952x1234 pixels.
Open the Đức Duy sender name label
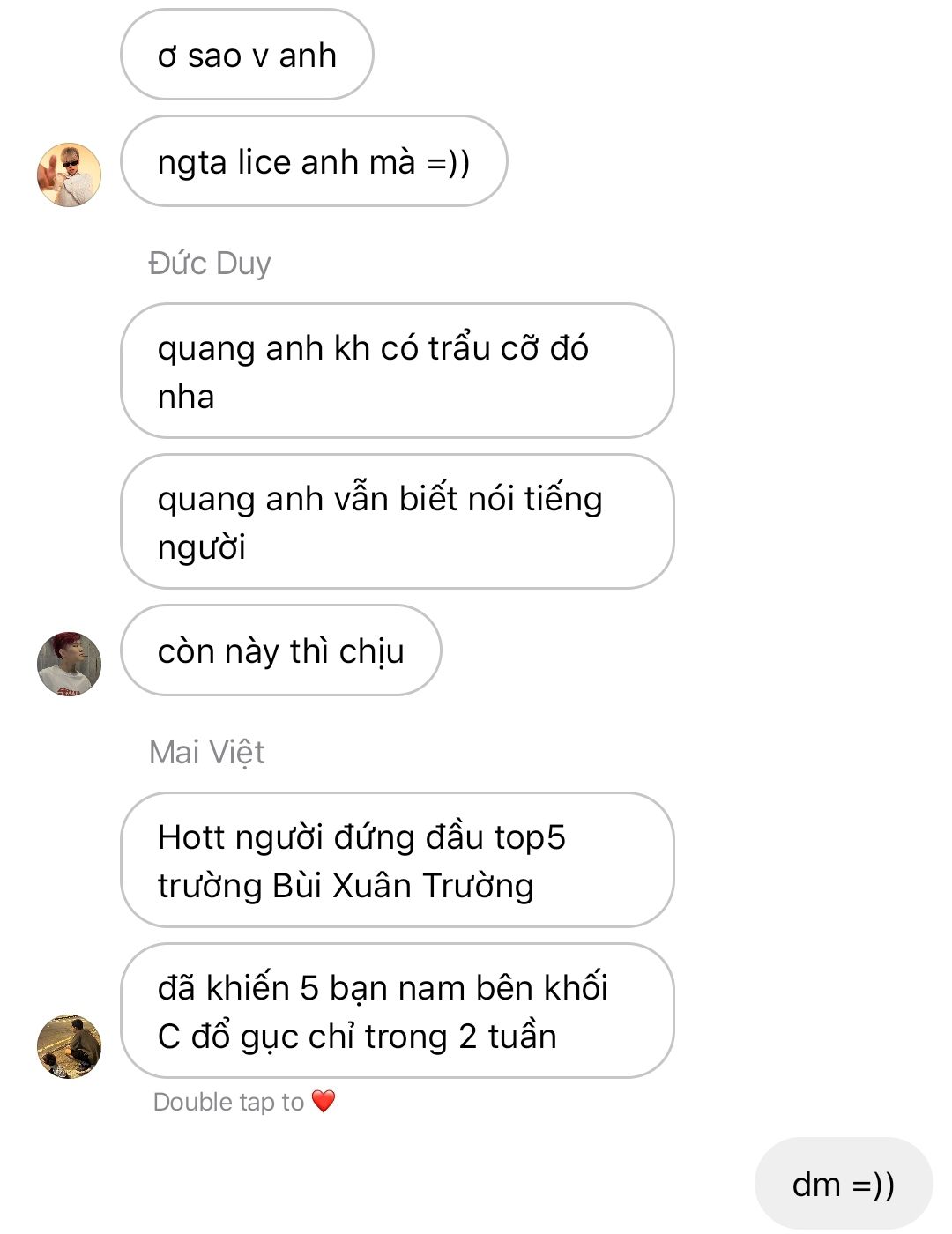pos(210,263)
